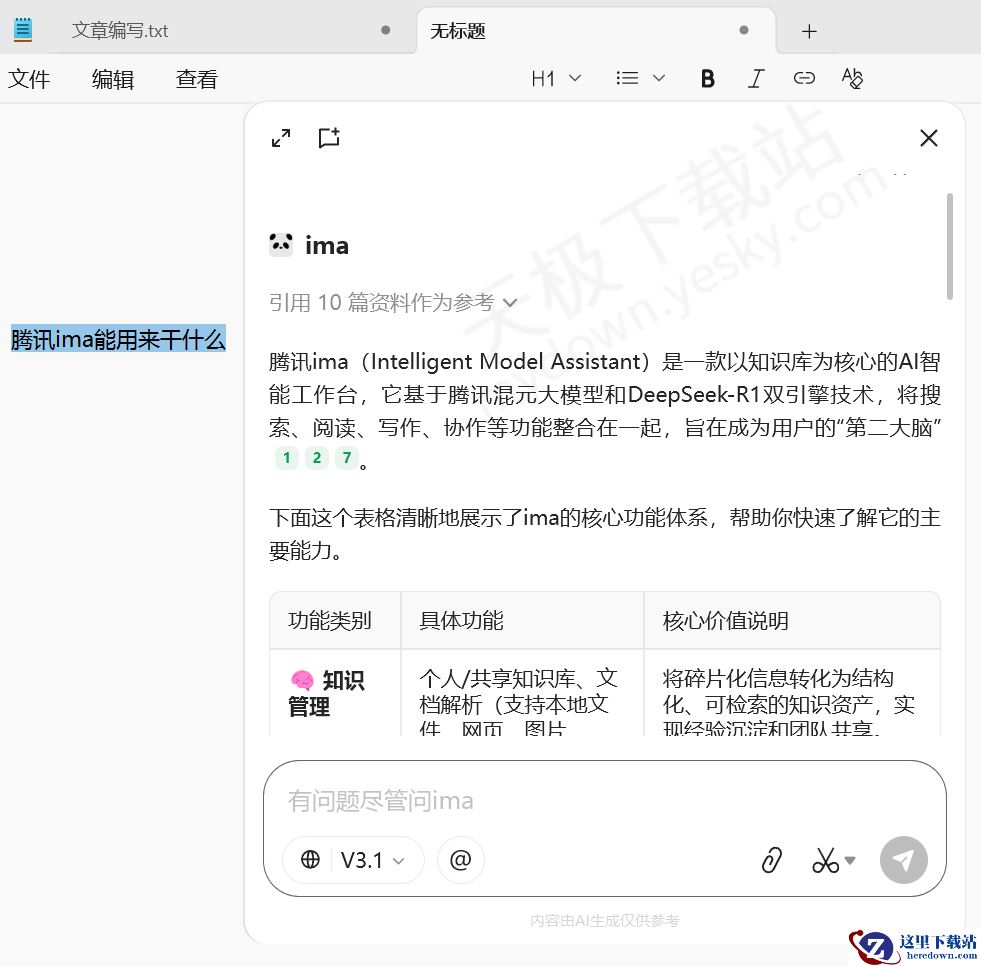
Task: Click the @ mention icon
Action: tap(460, 860)
